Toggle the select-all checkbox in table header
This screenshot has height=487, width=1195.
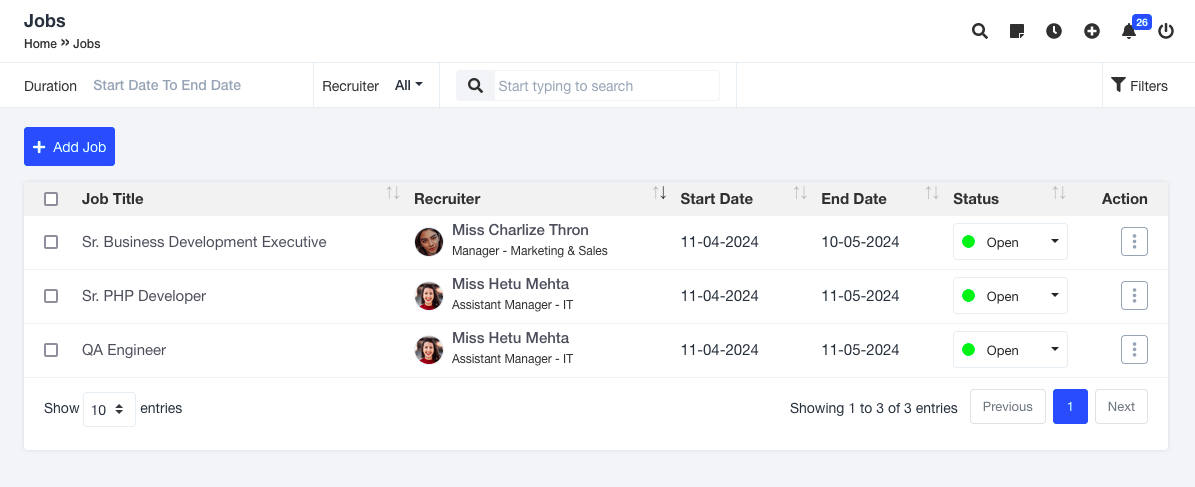51,199
